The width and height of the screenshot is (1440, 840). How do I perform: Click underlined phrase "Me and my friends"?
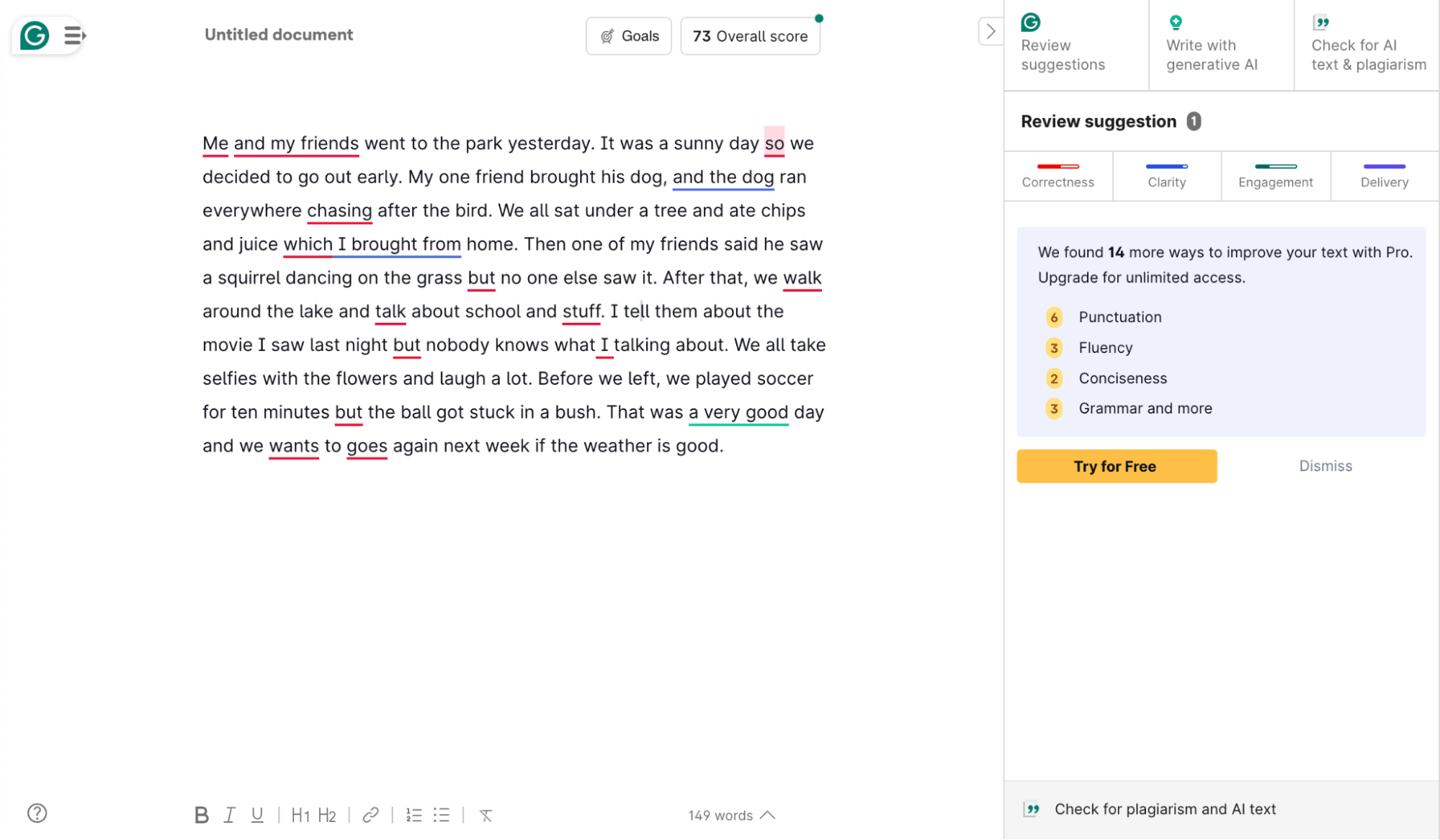280,143
